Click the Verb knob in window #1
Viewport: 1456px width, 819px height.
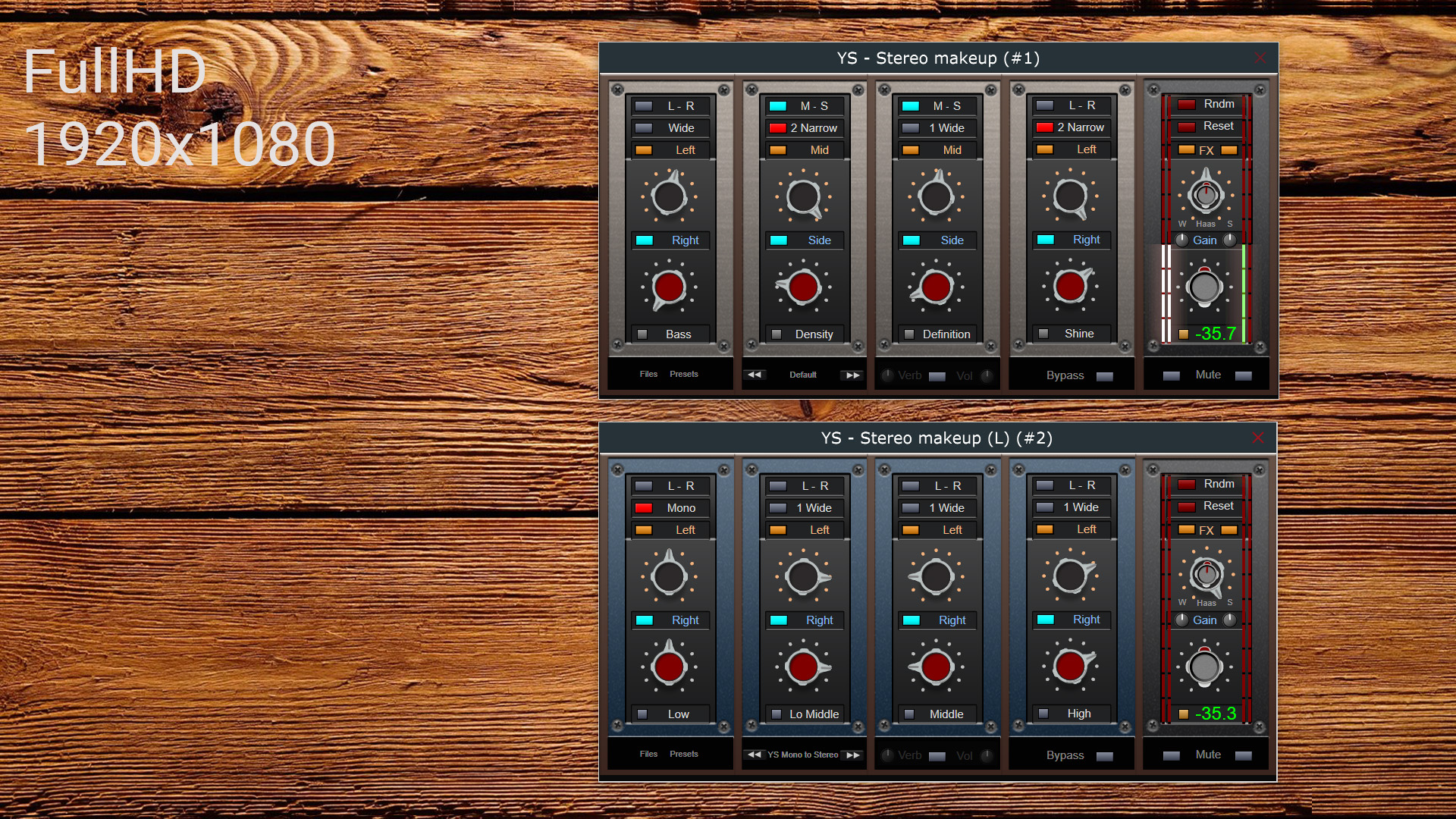[887, 375]
